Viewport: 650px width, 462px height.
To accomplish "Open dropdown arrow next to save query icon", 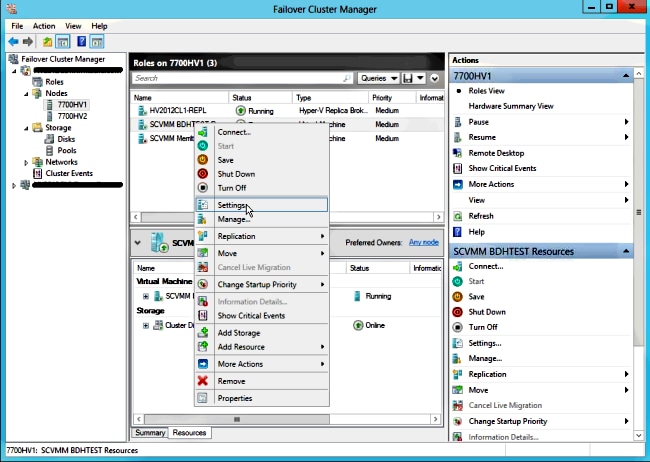I will (x=420, y=78).
